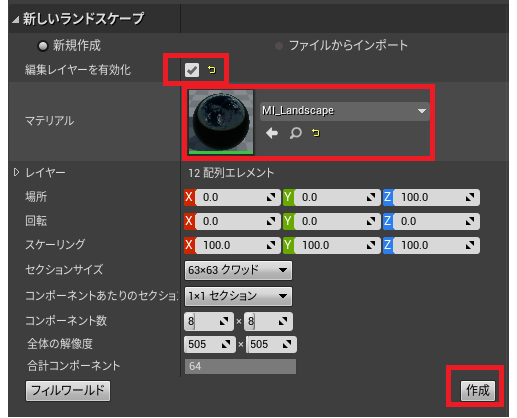This screenshot has height=418, width=517.
Task: Reset material to default yellow arrow
Action: (315, 133)
